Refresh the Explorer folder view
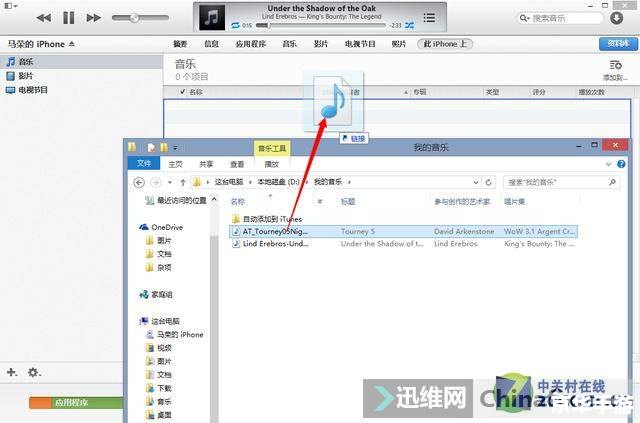This screenshot has width=640, height=423. (489, 183)
